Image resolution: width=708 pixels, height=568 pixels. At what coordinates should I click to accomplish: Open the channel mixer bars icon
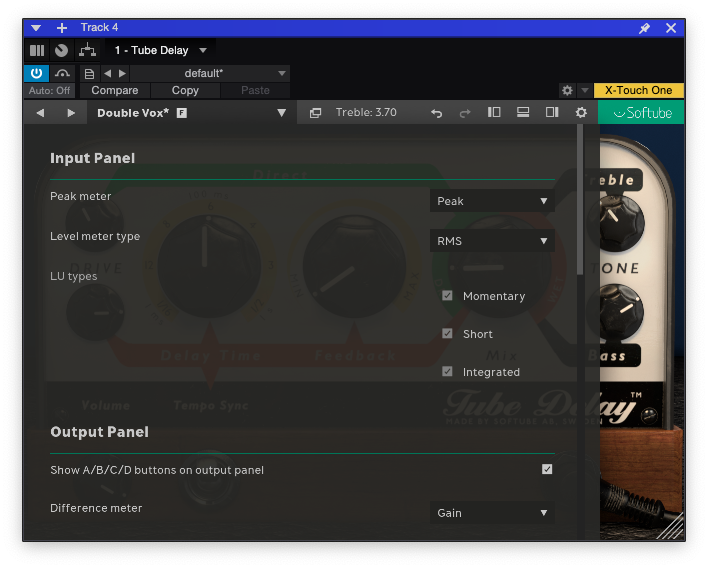[37, 50]
